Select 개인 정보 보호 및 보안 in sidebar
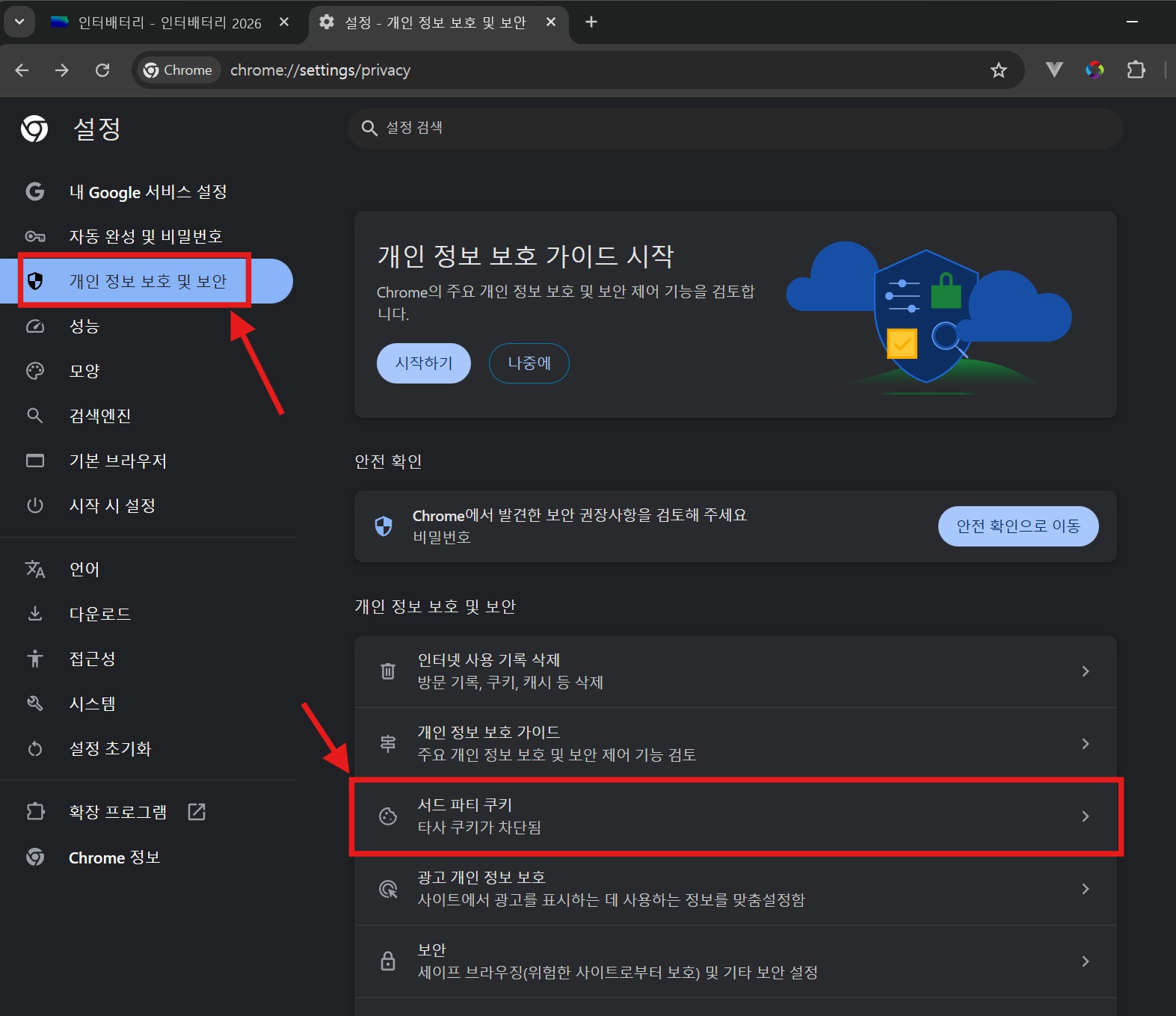 tap(147, 281)
